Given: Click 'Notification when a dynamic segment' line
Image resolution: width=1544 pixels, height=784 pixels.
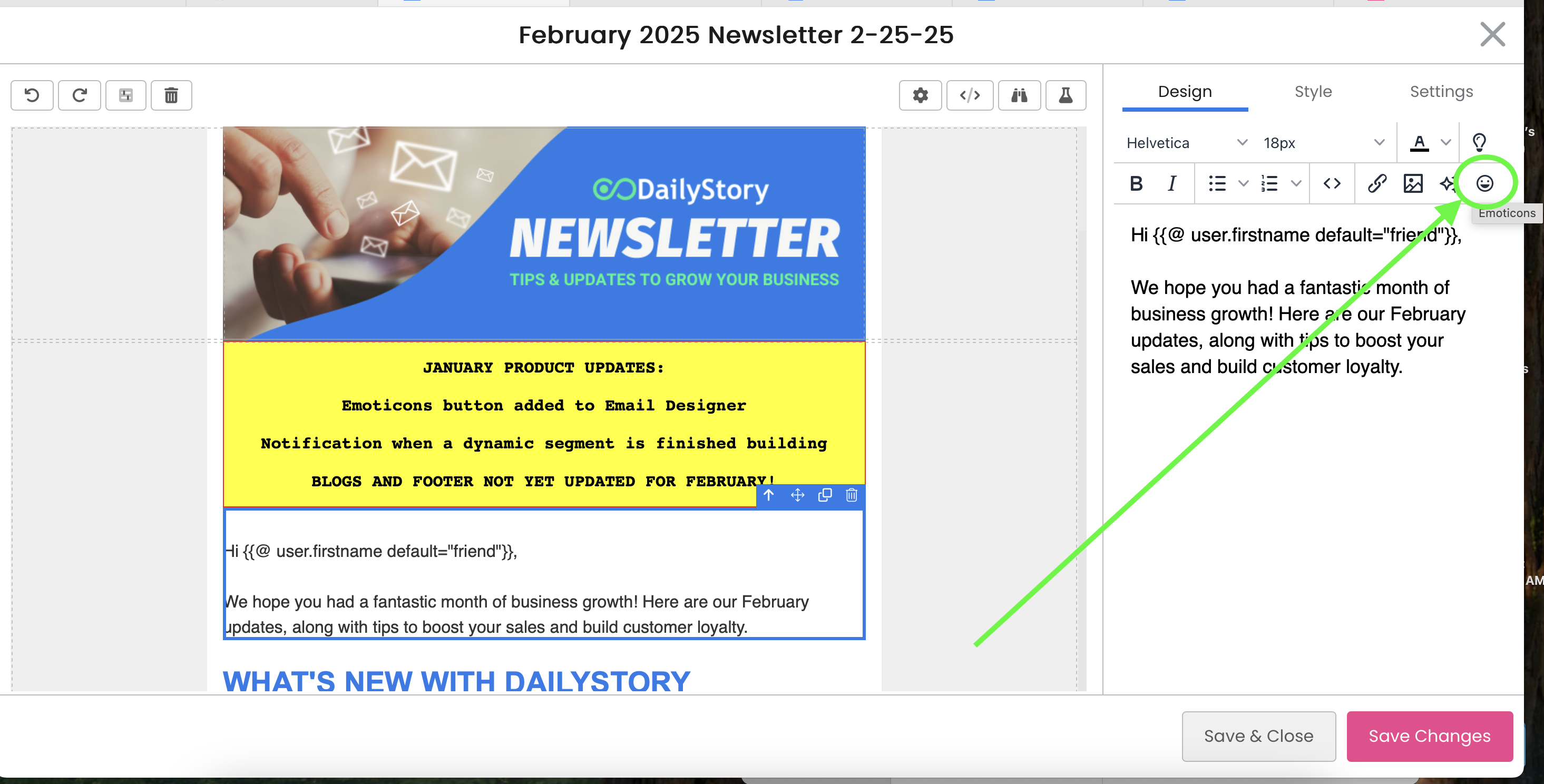Looking at the screenshot, I should coord(544,443).
